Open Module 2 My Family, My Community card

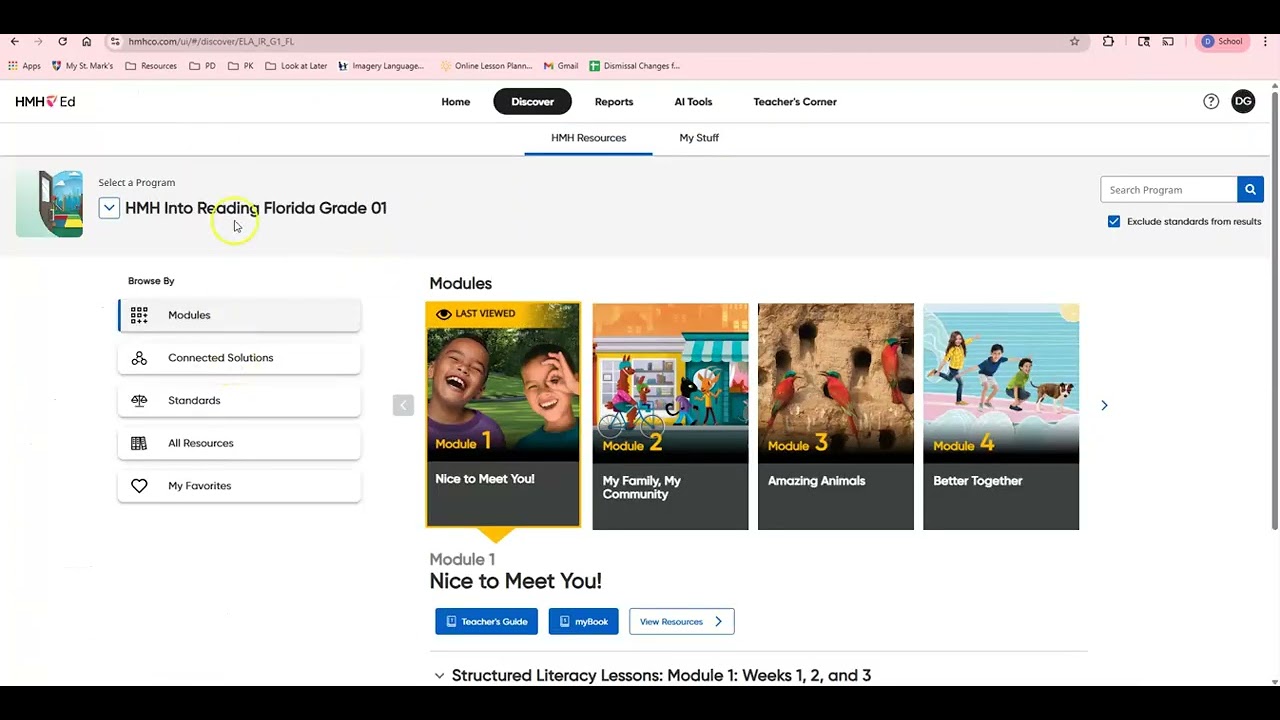pos(670,417)
